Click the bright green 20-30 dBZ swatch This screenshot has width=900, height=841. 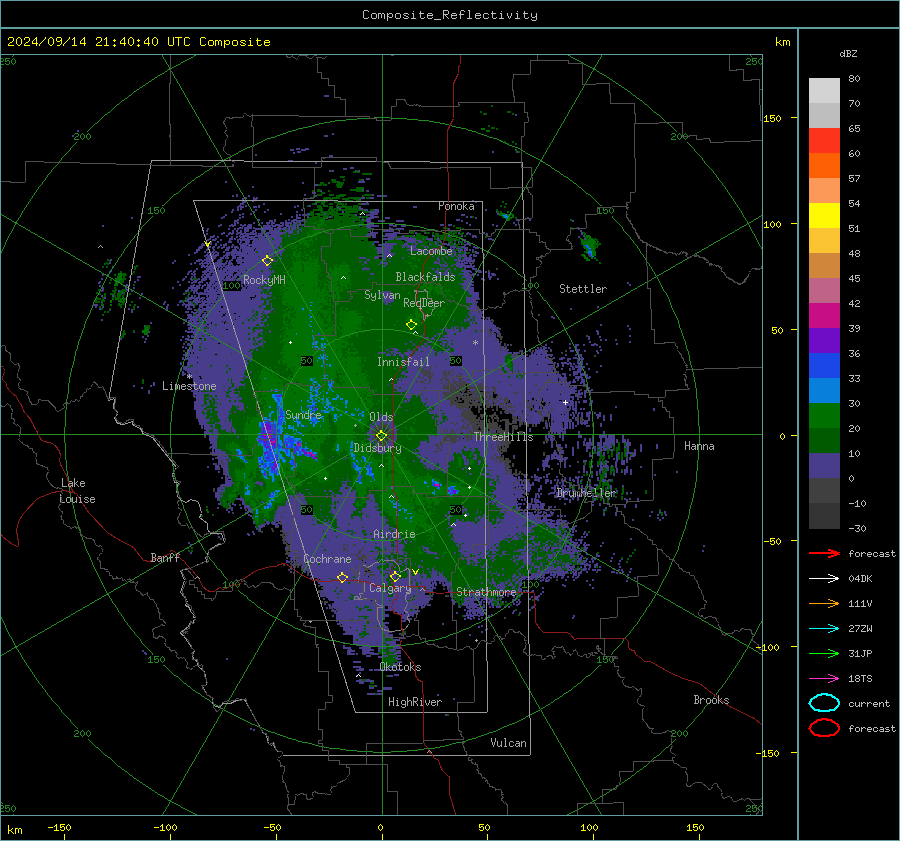(x=824, y=416)
